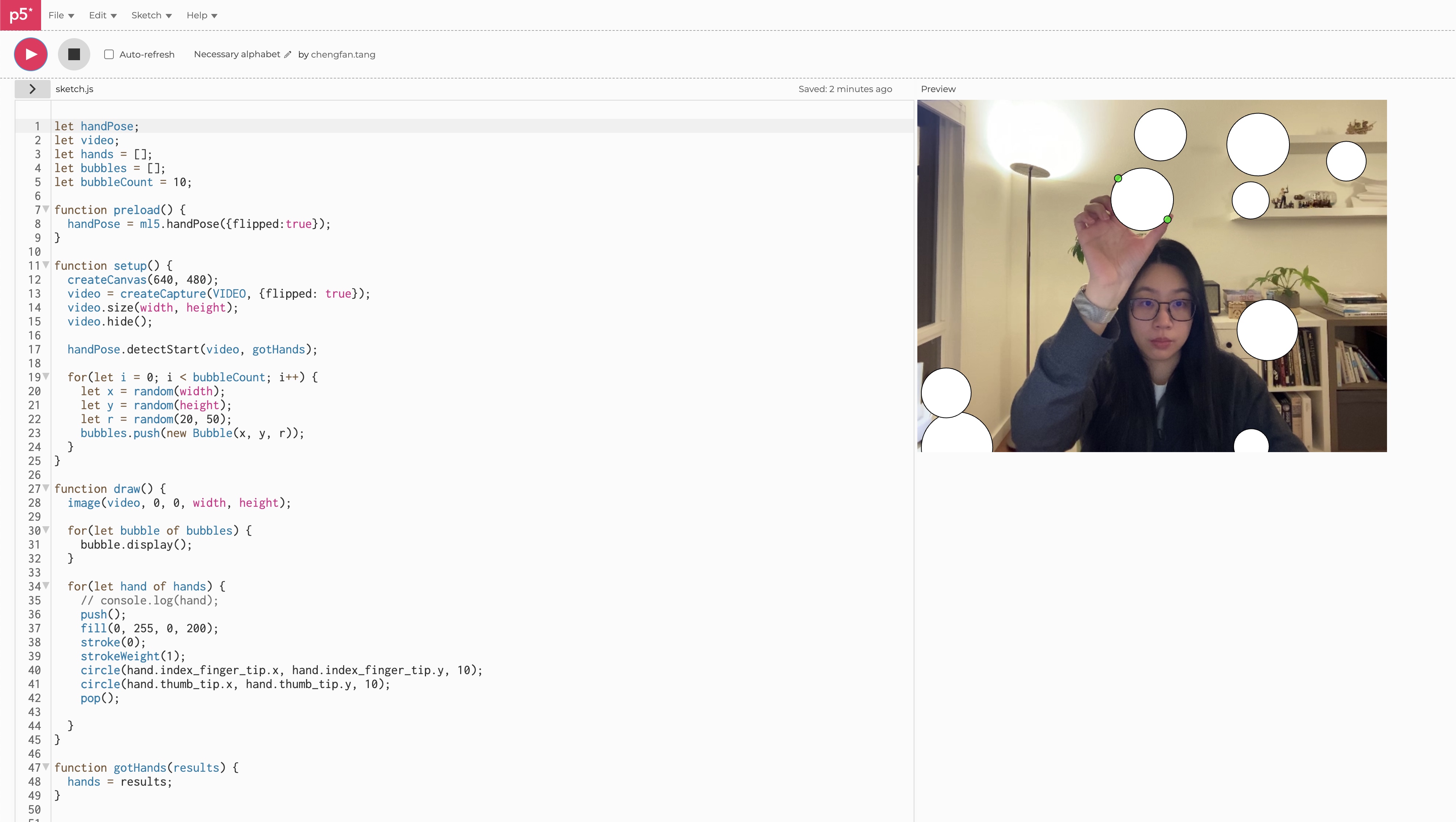Collapse the gotHands function fold arrow
Viewport: 1456px width, 822px height.
46,767
